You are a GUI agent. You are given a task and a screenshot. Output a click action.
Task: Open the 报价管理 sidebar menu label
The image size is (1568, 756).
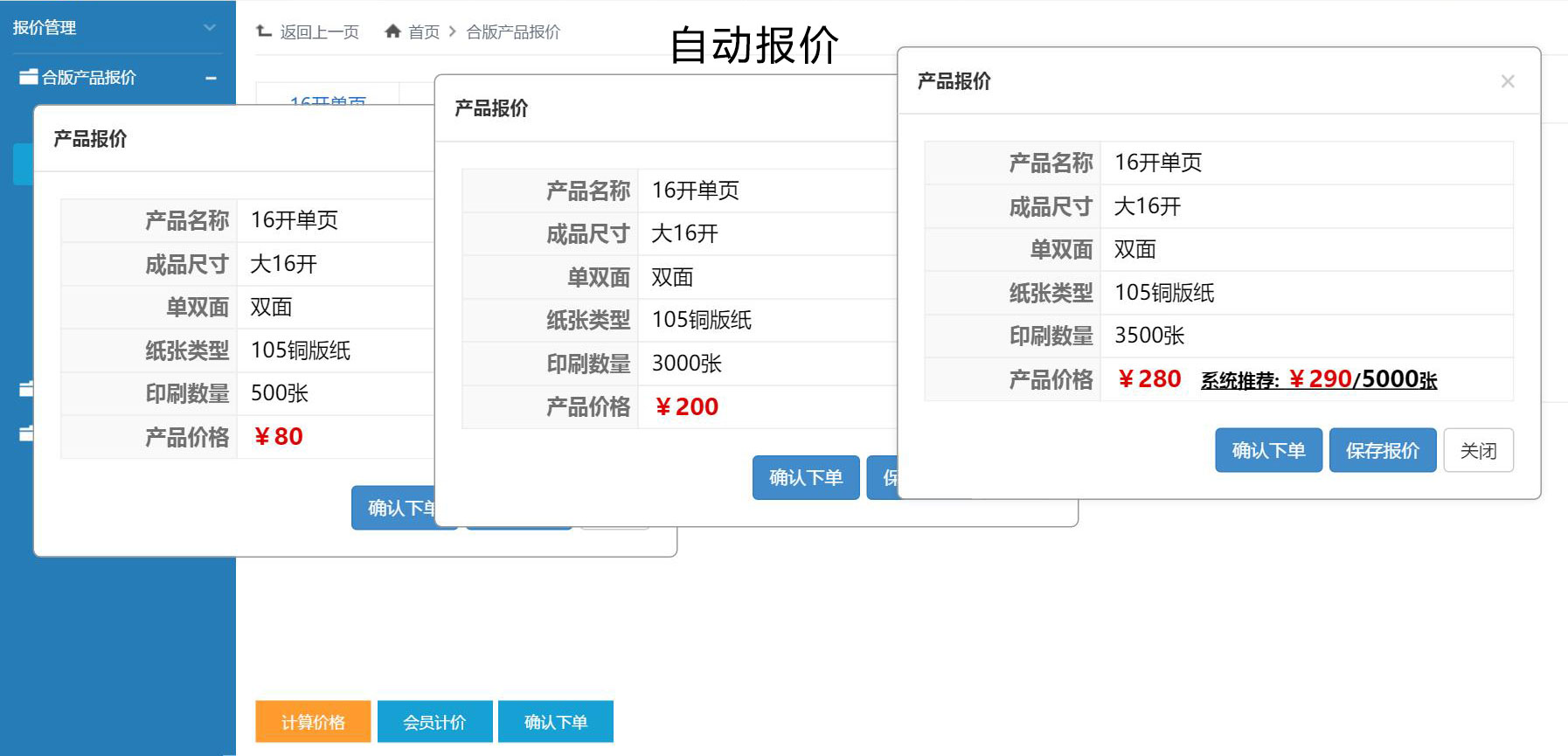pos(45,28)
